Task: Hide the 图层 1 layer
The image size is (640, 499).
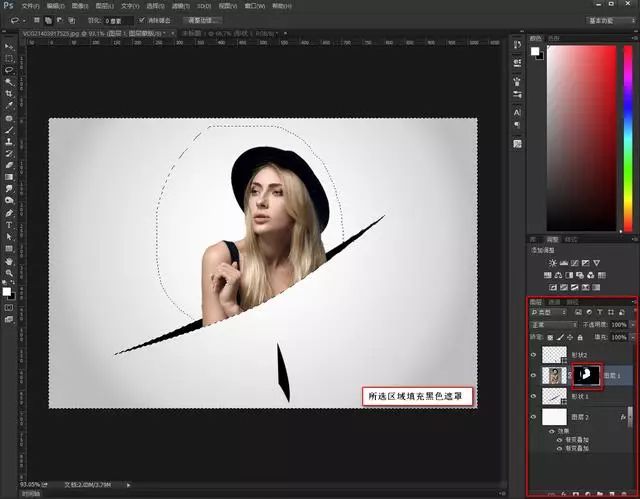Action: (533, 375)
